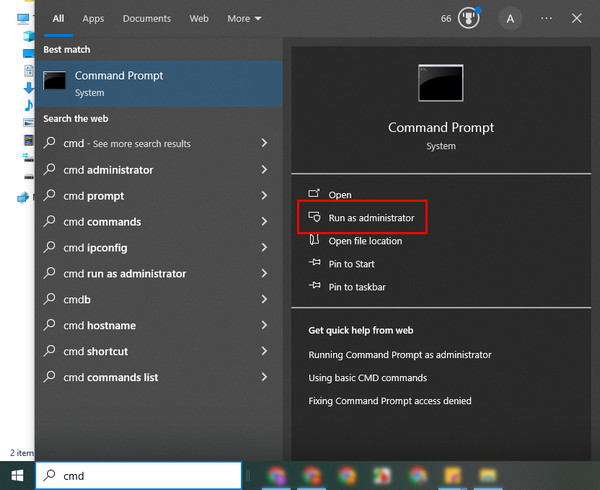Click the Windows Start button
Image resolution: width=600 pixels, height=490 pixels.
tap(17, 475)
